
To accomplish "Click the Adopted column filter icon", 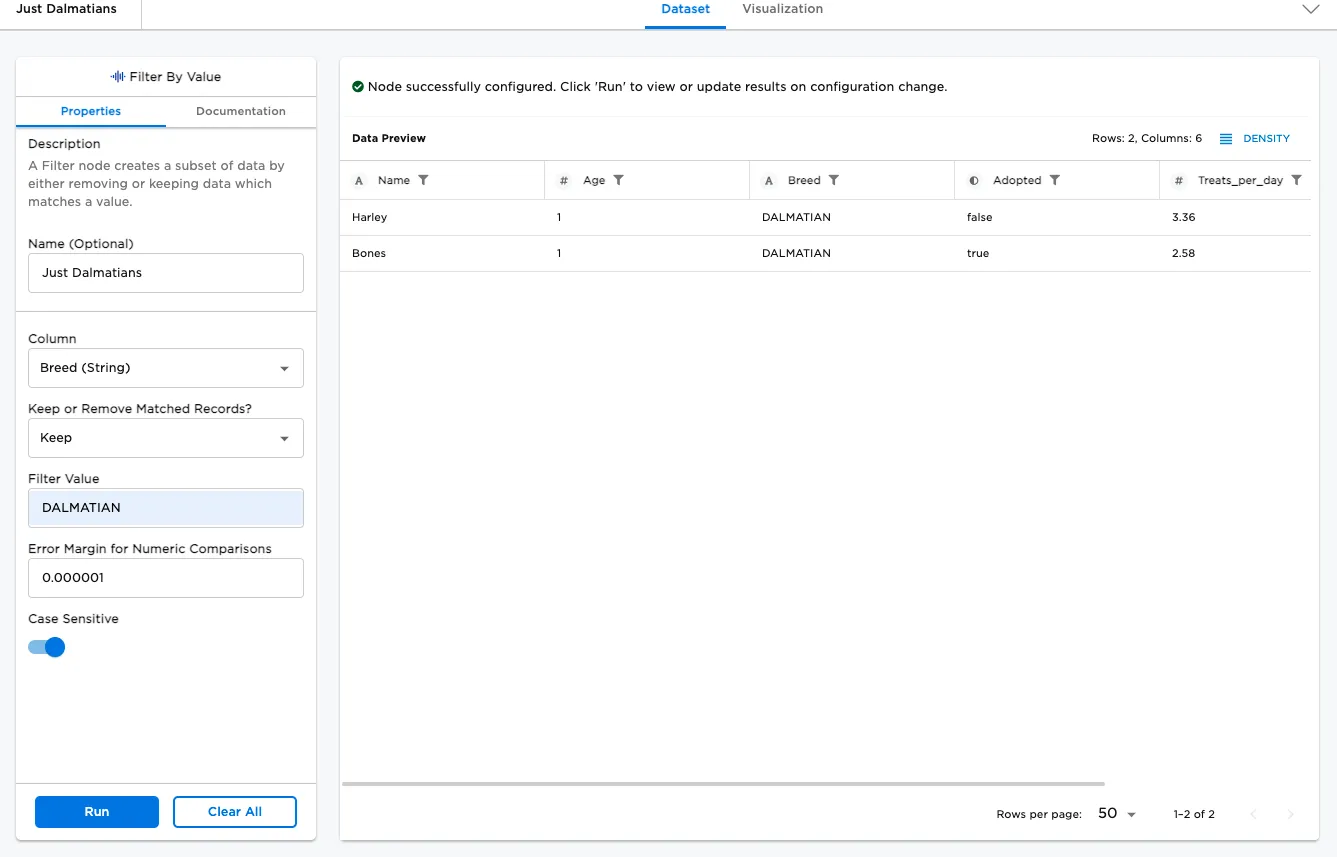I will 1055,180.
